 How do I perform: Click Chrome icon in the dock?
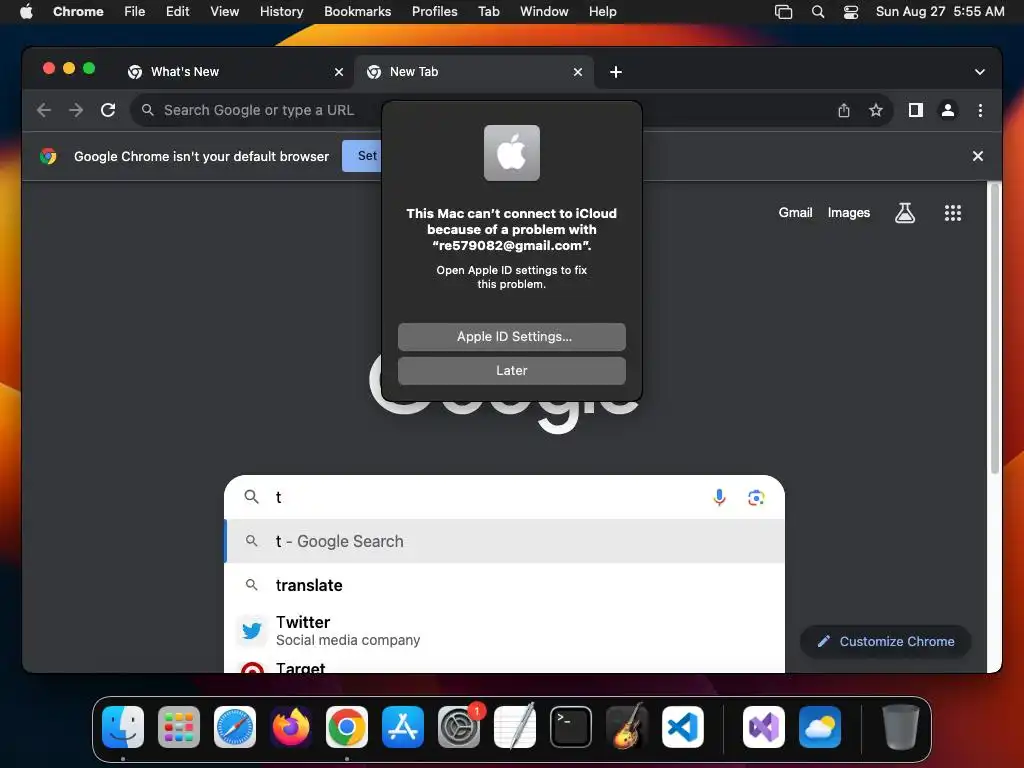(x=347, y=727)
